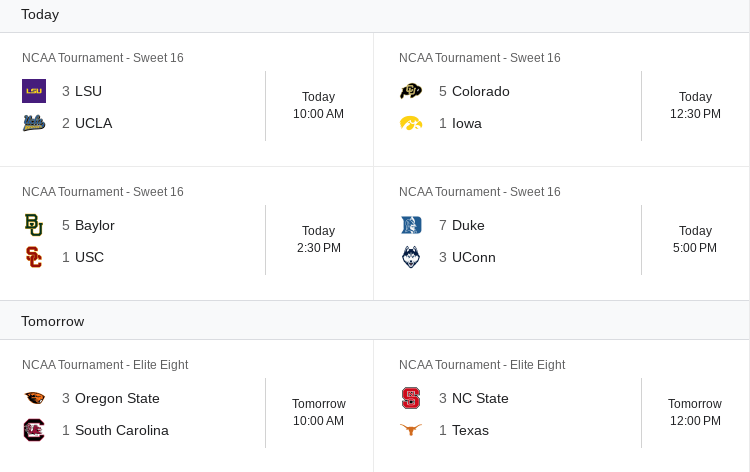Select the South Carolina team name

coord(122,430)
